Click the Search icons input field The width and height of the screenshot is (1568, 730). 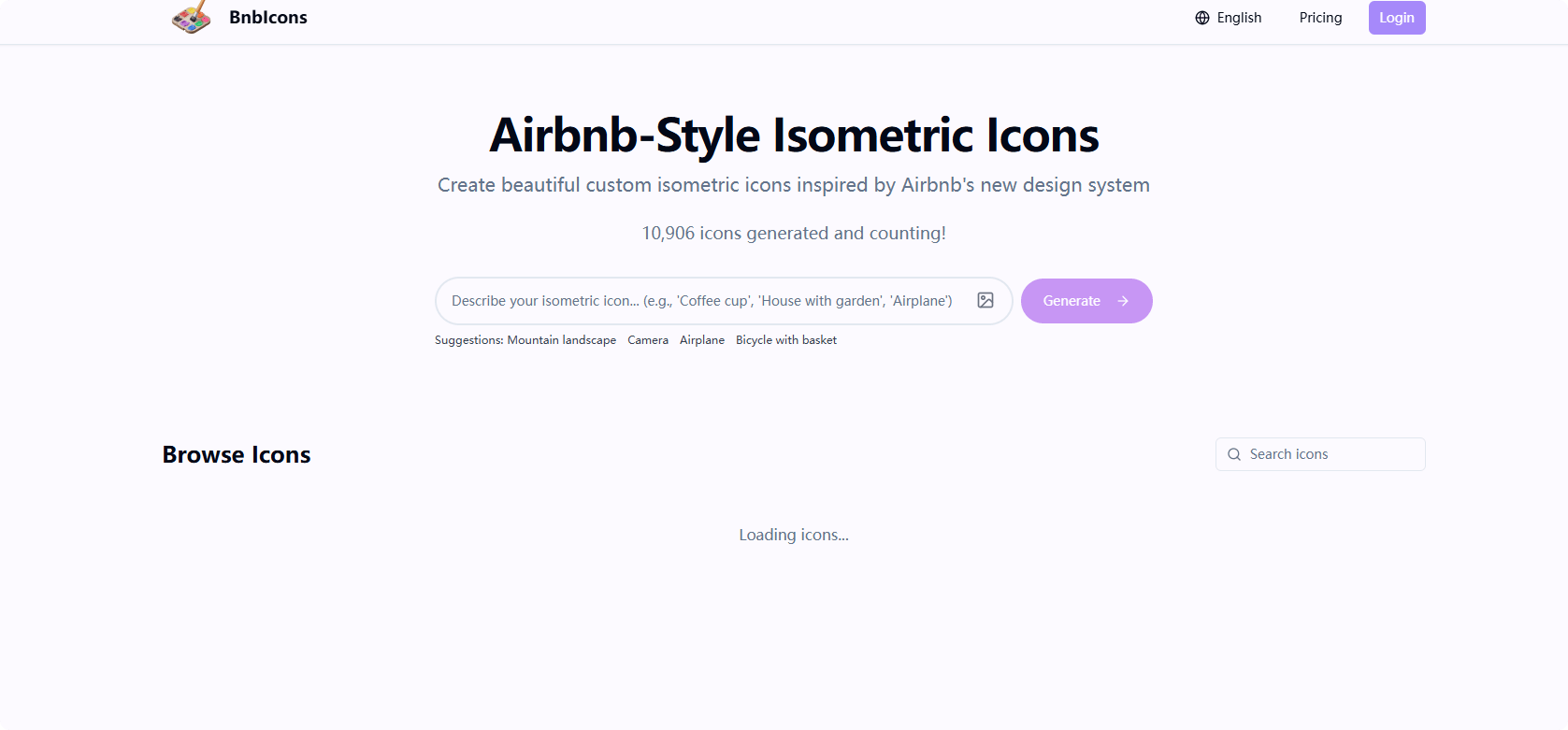pos(1320,454)
